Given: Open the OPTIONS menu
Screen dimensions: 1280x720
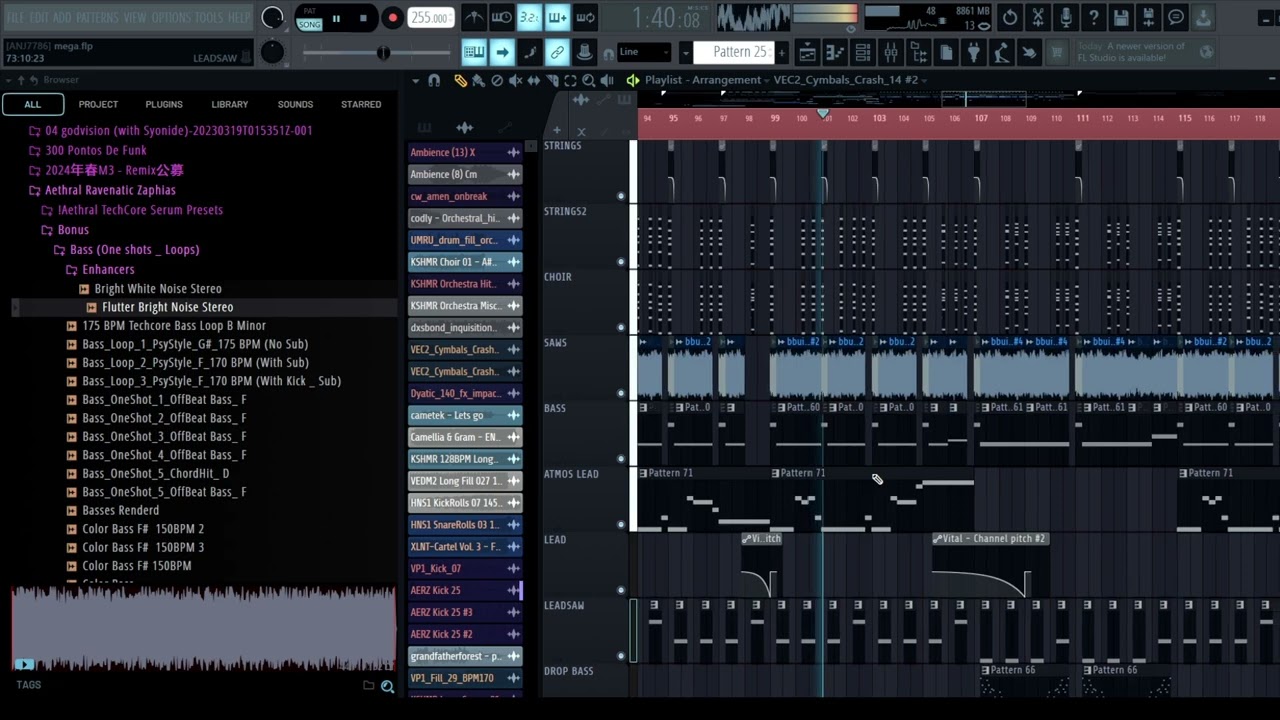Looking at the screenshot, I should coord(171,18).
